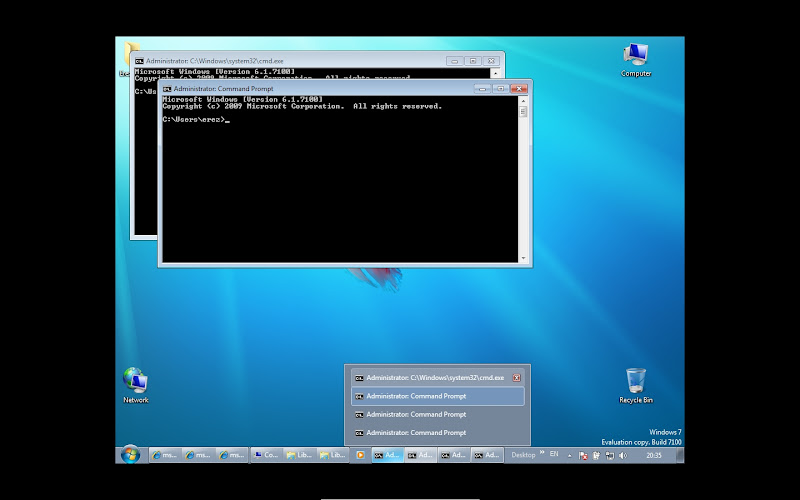Click the C:\Users prompt line in front console
Image resolution: width=800 pixels, height=500 pixels.
click(196, 119)
